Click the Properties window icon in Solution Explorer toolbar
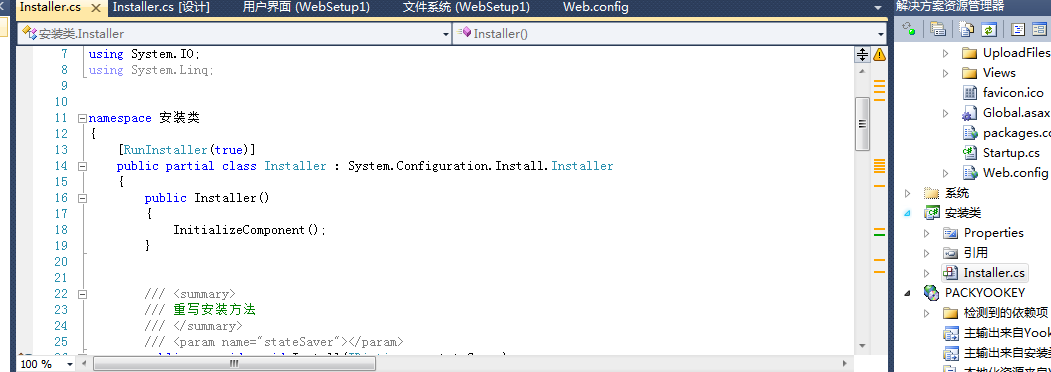Screen dimensions: 1051x372 pos(938,29)
